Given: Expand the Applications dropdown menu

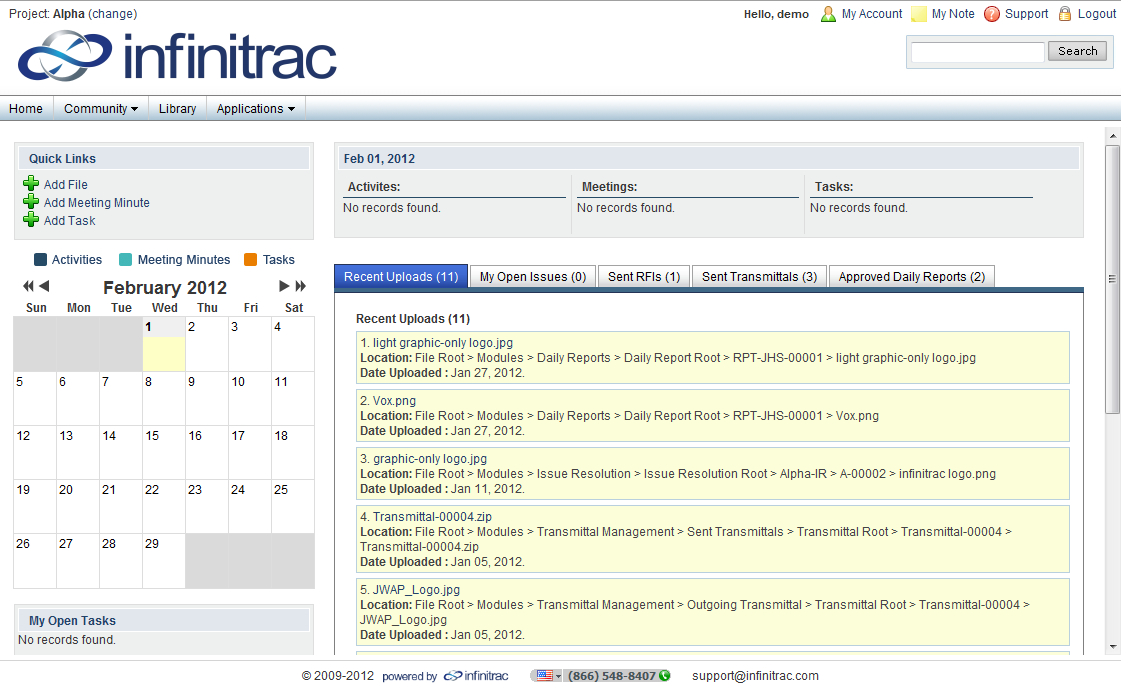Looking at the screenshot, I should [255, 109].
